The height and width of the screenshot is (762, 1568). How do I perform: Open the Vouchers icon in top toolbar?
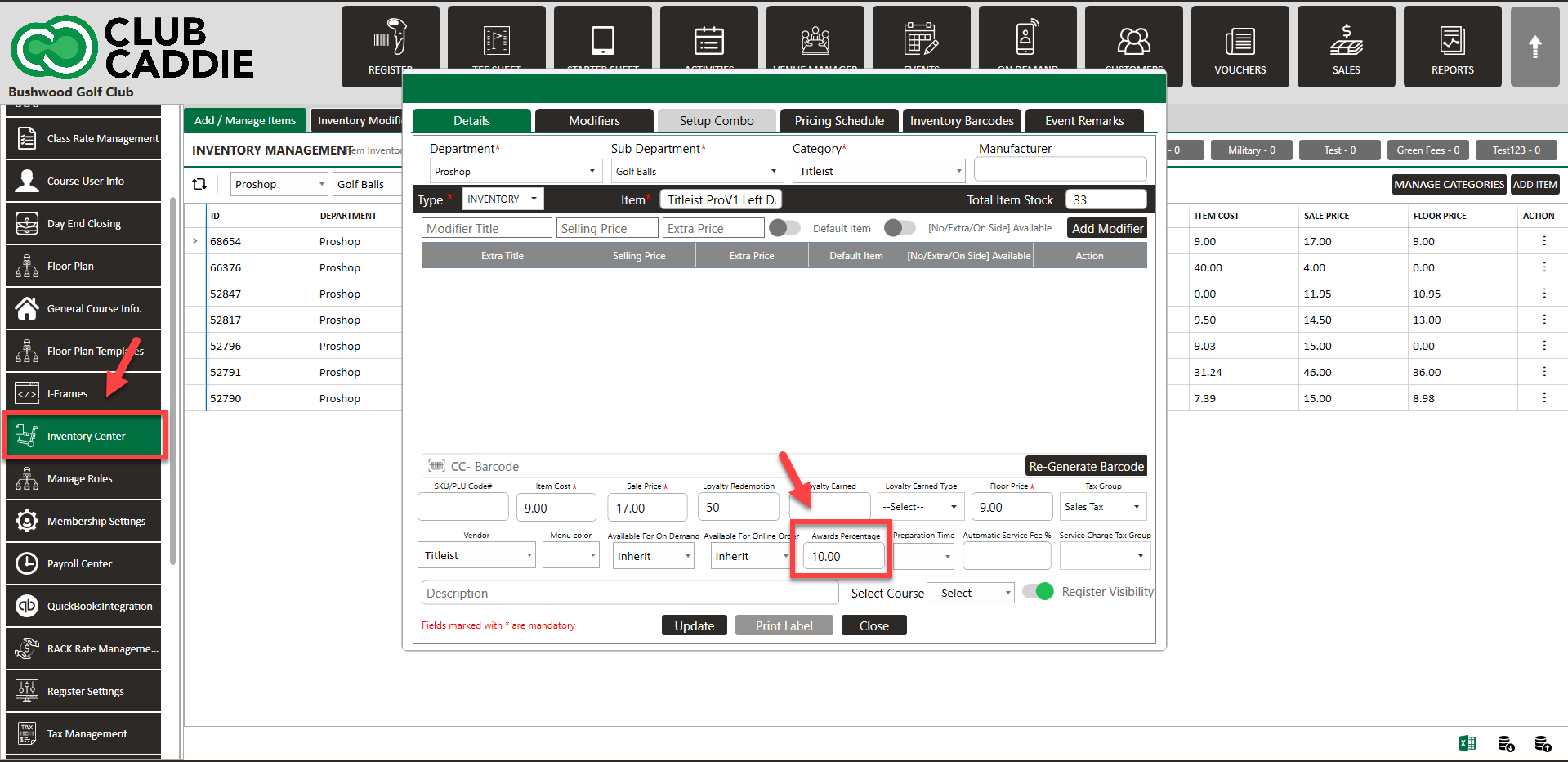[1240, 47]
